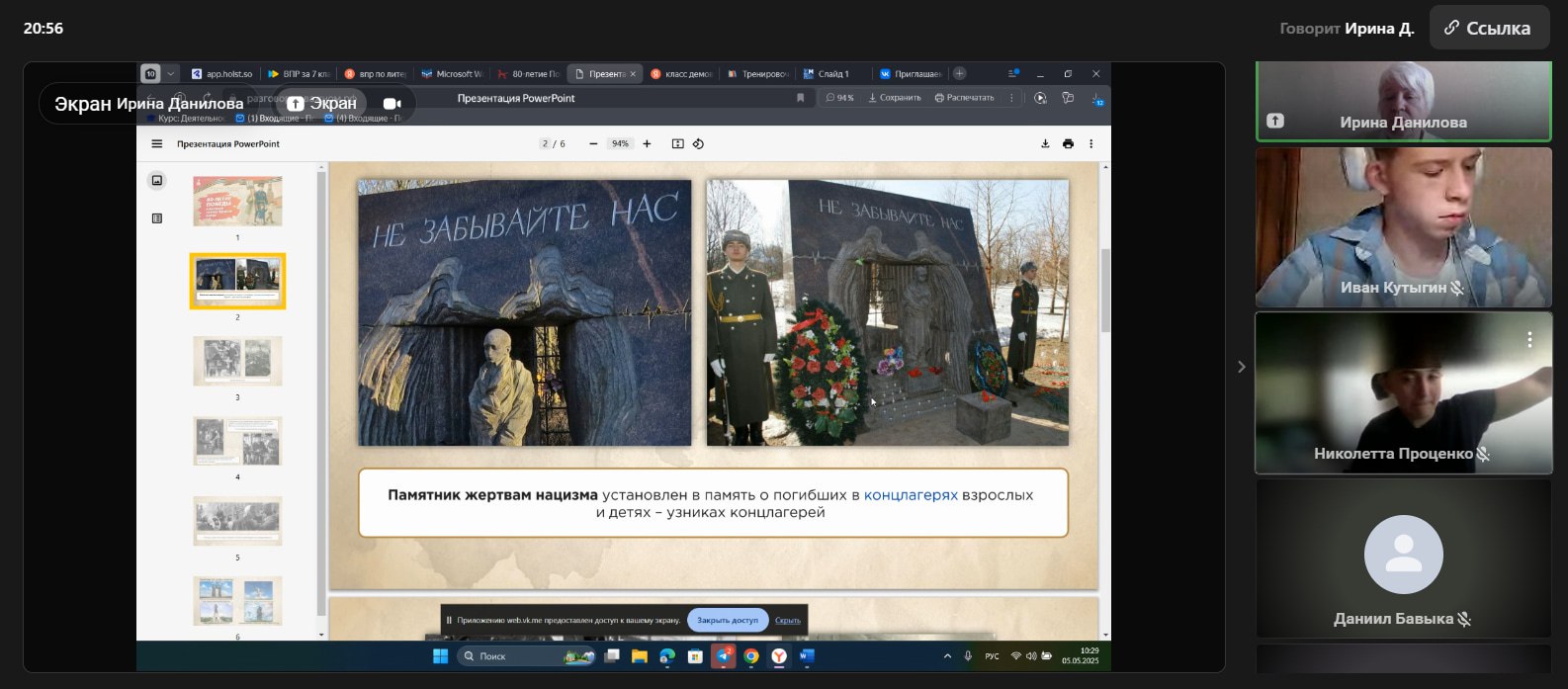This screenshot has width=1568, height=689.
Task: Show hidden tray icons chevron
Action: pyautogui.click(x=947, y=656)
